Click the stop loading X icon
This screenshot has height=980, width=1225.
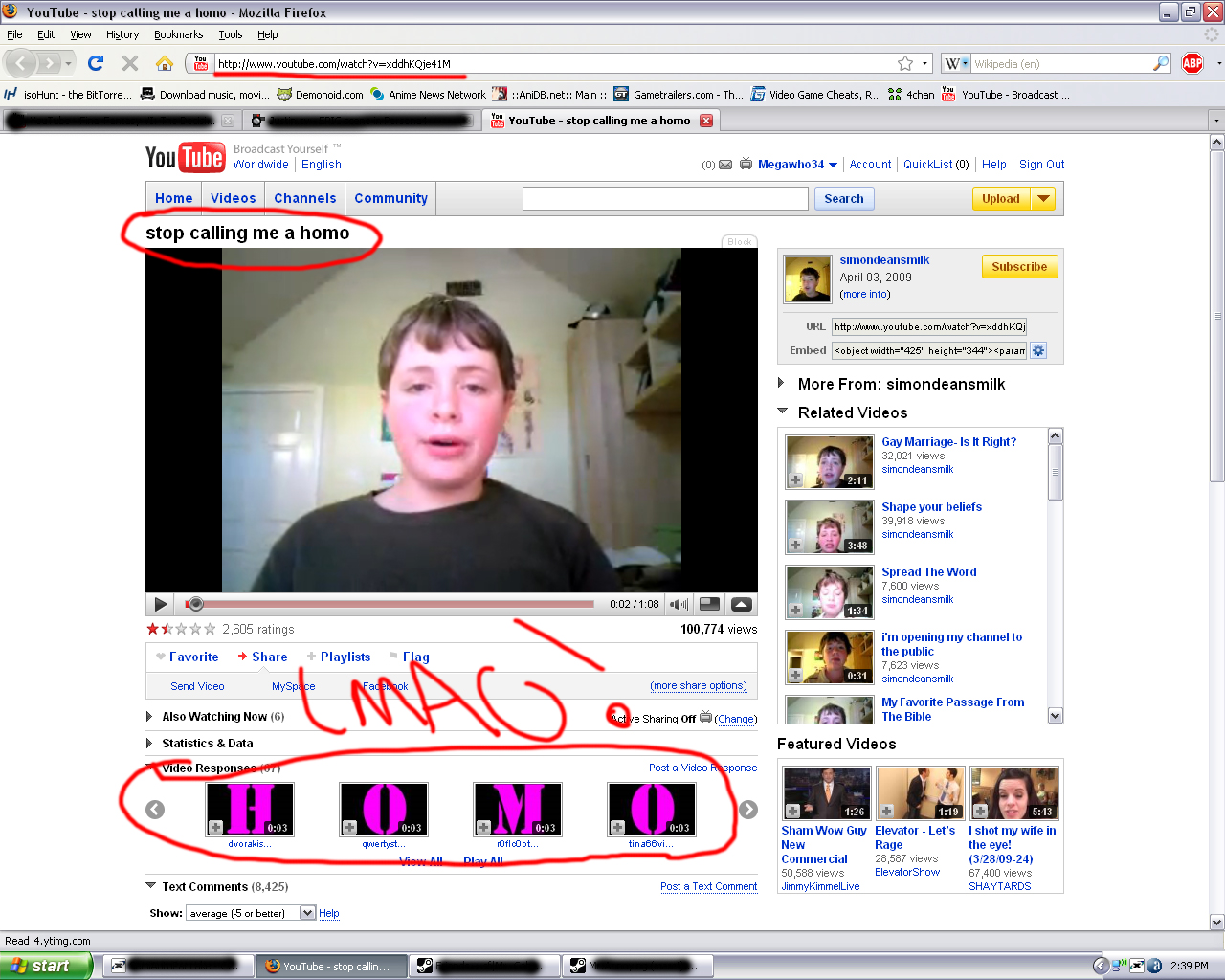click(130, 63)
